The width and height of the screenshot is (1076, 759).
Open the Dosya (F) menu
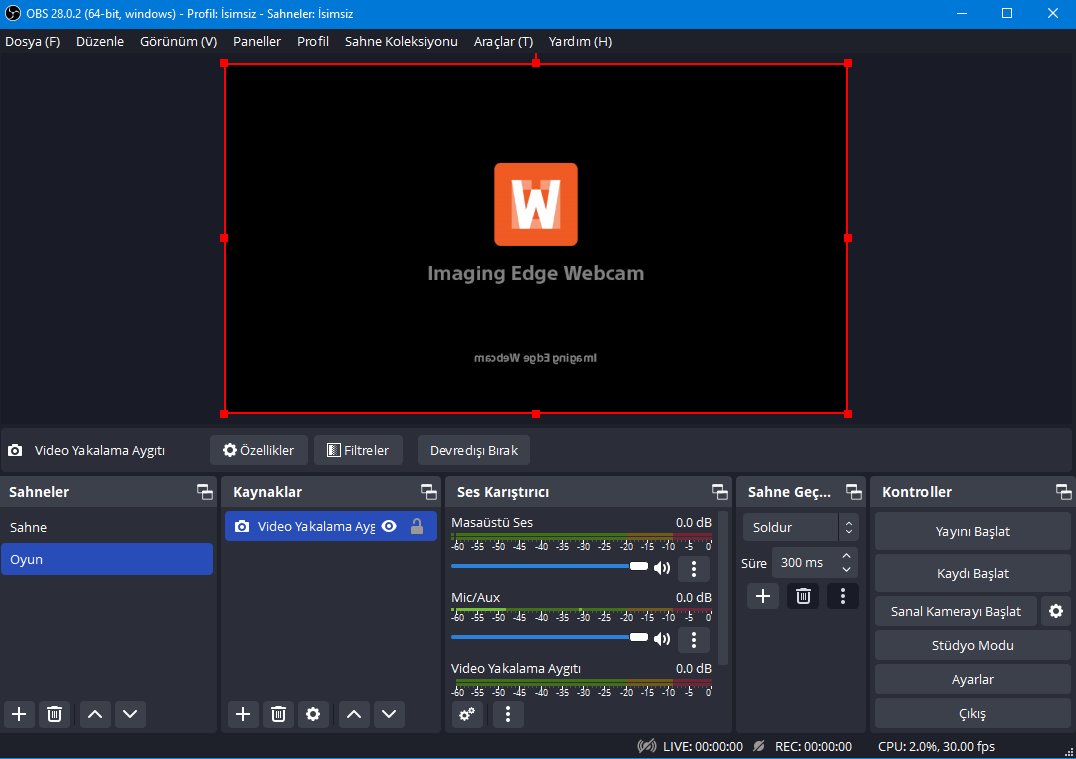[x=32, y=41]
